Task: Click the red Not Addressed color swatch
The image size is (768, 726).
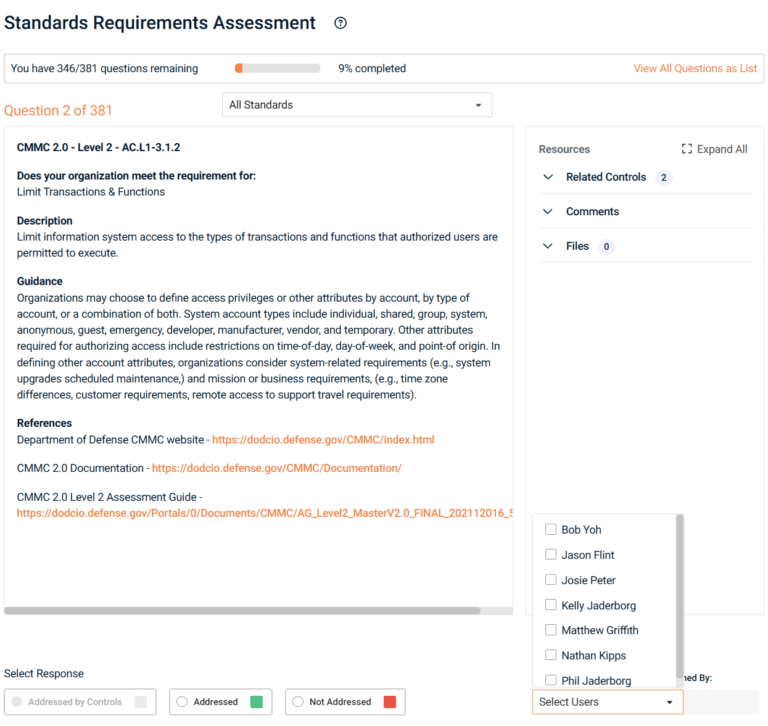Action: click(x=390, y=702)
